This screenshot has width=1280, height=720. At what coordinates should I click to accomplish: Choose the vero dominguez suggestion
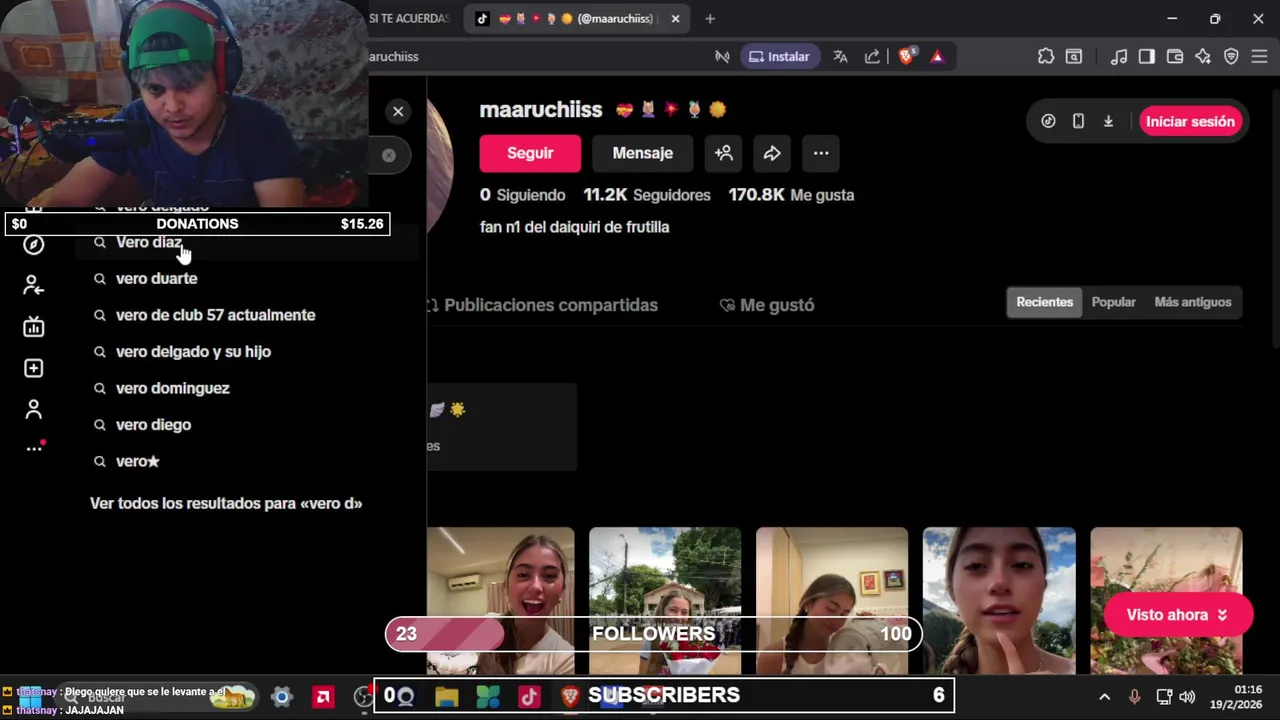pyautogui.click(x=245, y=388)
